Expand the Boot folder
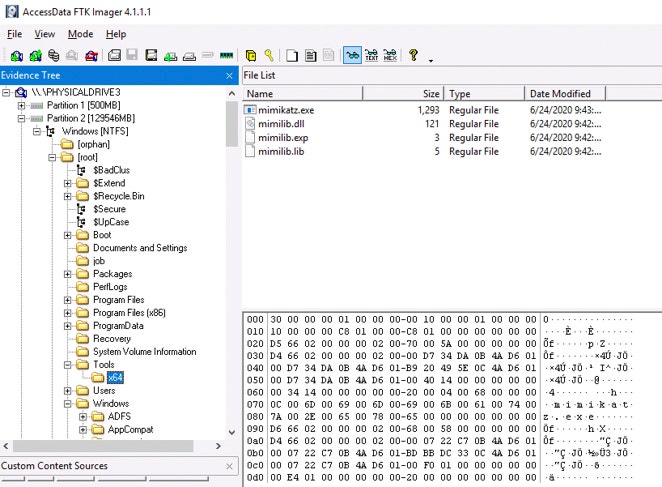662x487 pixels. [x=68, y=235]
